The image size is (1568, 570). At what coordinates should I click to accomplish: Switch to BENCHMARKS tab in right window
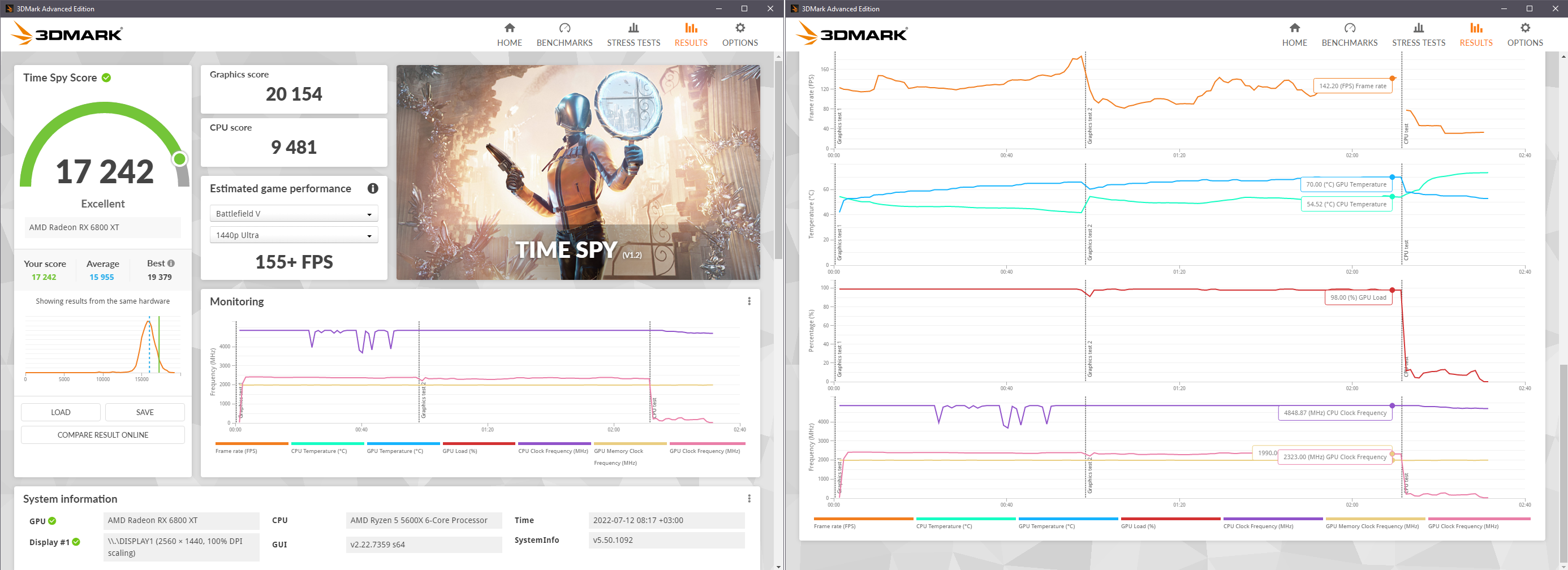coord(1350,34)
